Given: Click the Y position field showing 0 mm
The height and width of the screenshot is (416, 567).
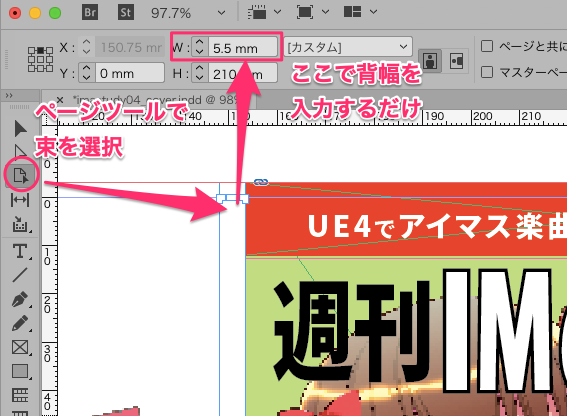Looking at the screenshot, I should [x=129, y=73].
